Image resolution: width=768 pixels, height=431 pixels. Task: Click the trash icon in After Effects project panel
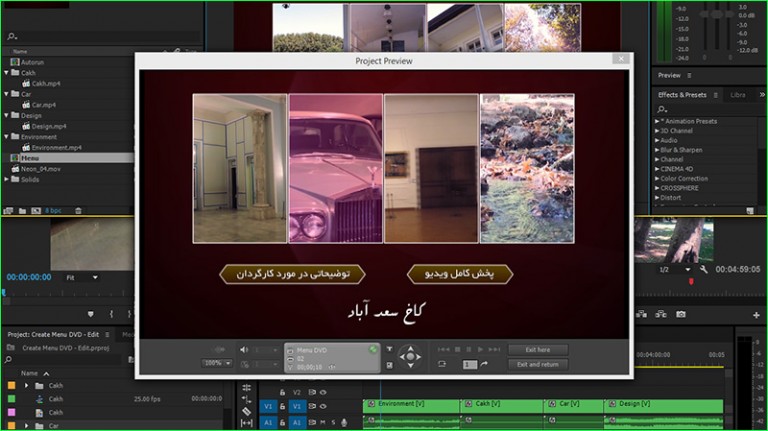(78, 211)
